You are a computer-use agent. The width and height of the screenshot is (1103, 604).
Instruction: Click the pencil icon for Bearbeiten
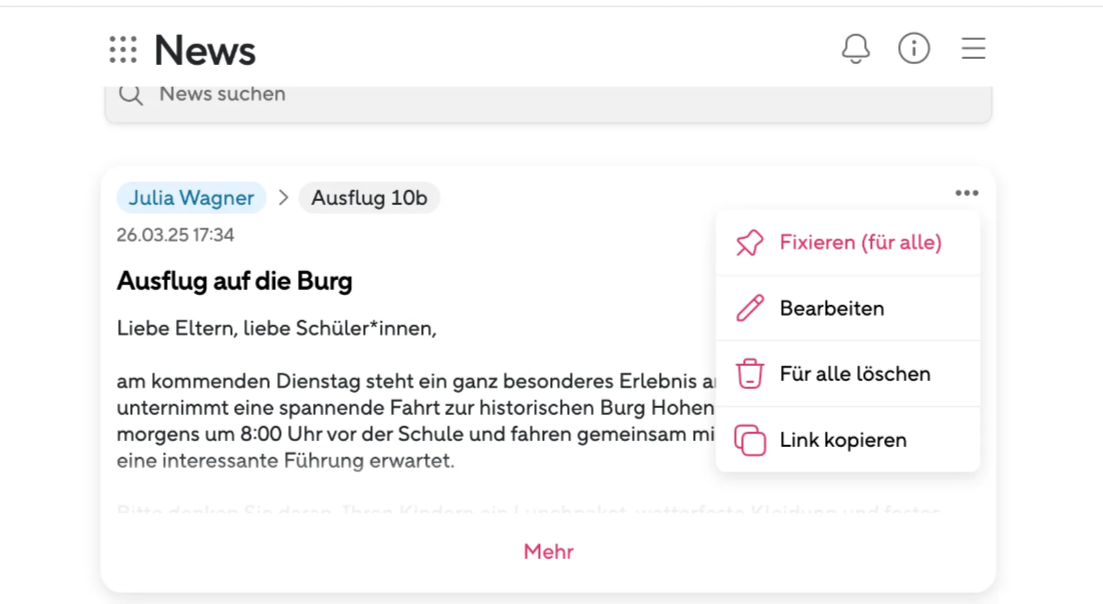(x=750, y=308)
